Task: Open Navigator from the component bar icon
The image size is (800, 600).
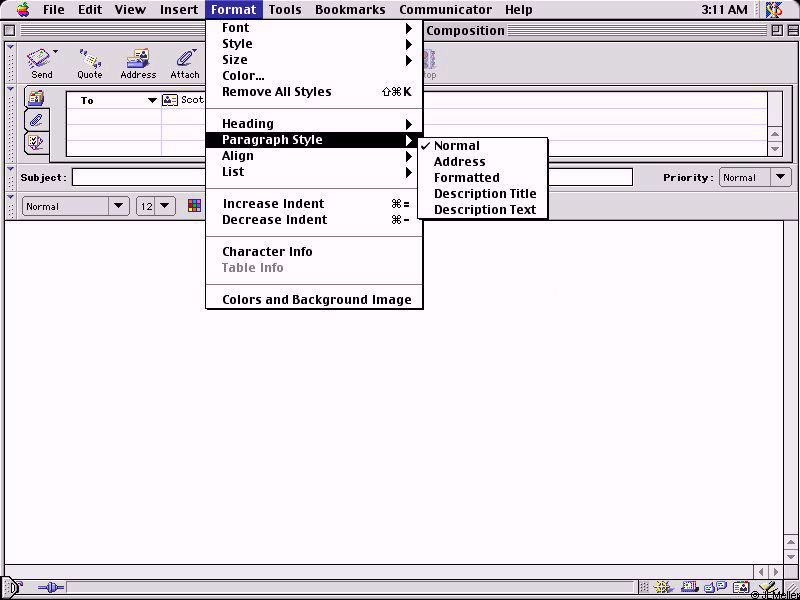Action: [x=663, y=588]
